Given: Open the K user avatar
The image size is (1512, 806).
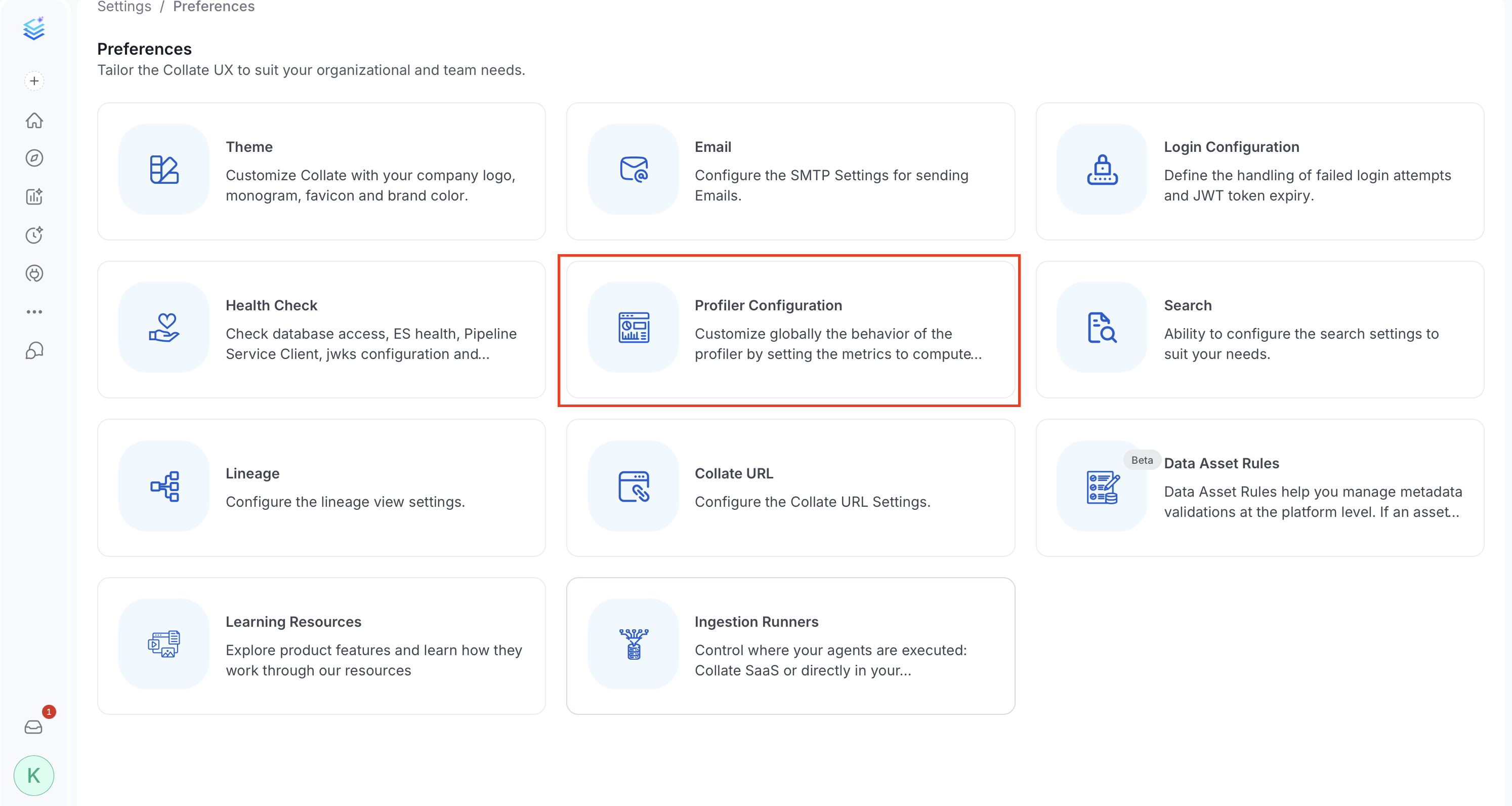Looking at the screenshot, I should pos(34,776).
